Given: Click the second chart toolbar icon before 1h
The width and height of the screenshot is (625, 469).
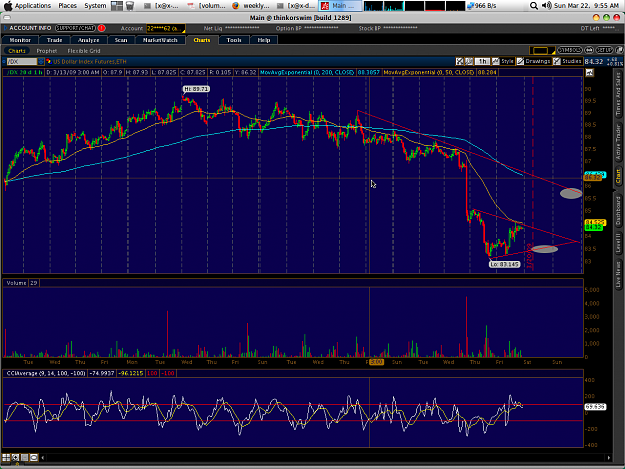Looking at the screenshot, I should tap(469, 61).
